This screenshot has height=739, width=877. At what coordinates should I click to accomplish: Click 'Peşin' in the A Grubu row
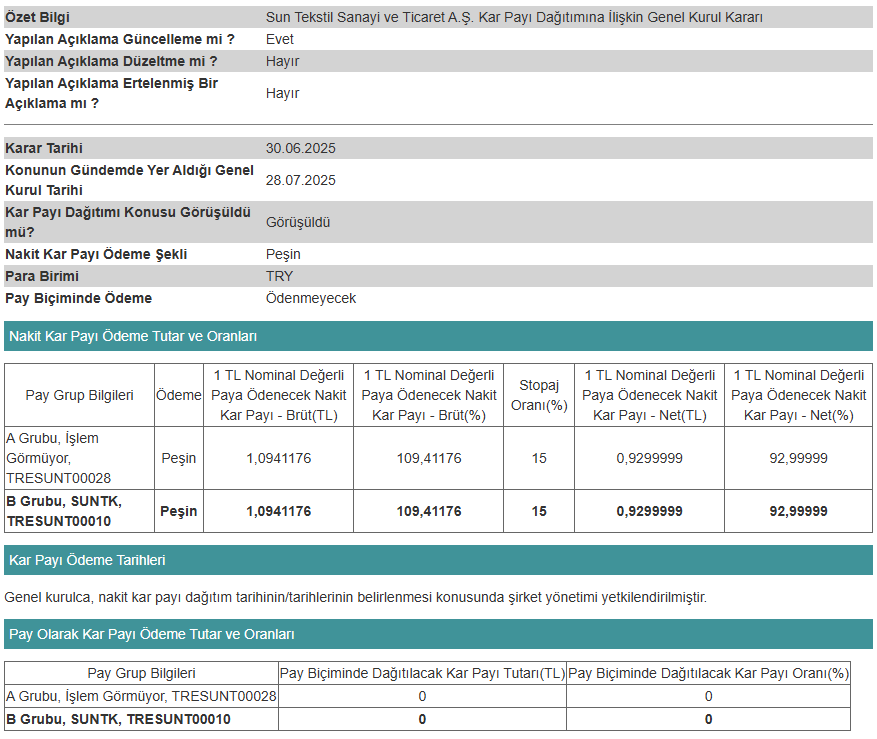tap(179, 458)
